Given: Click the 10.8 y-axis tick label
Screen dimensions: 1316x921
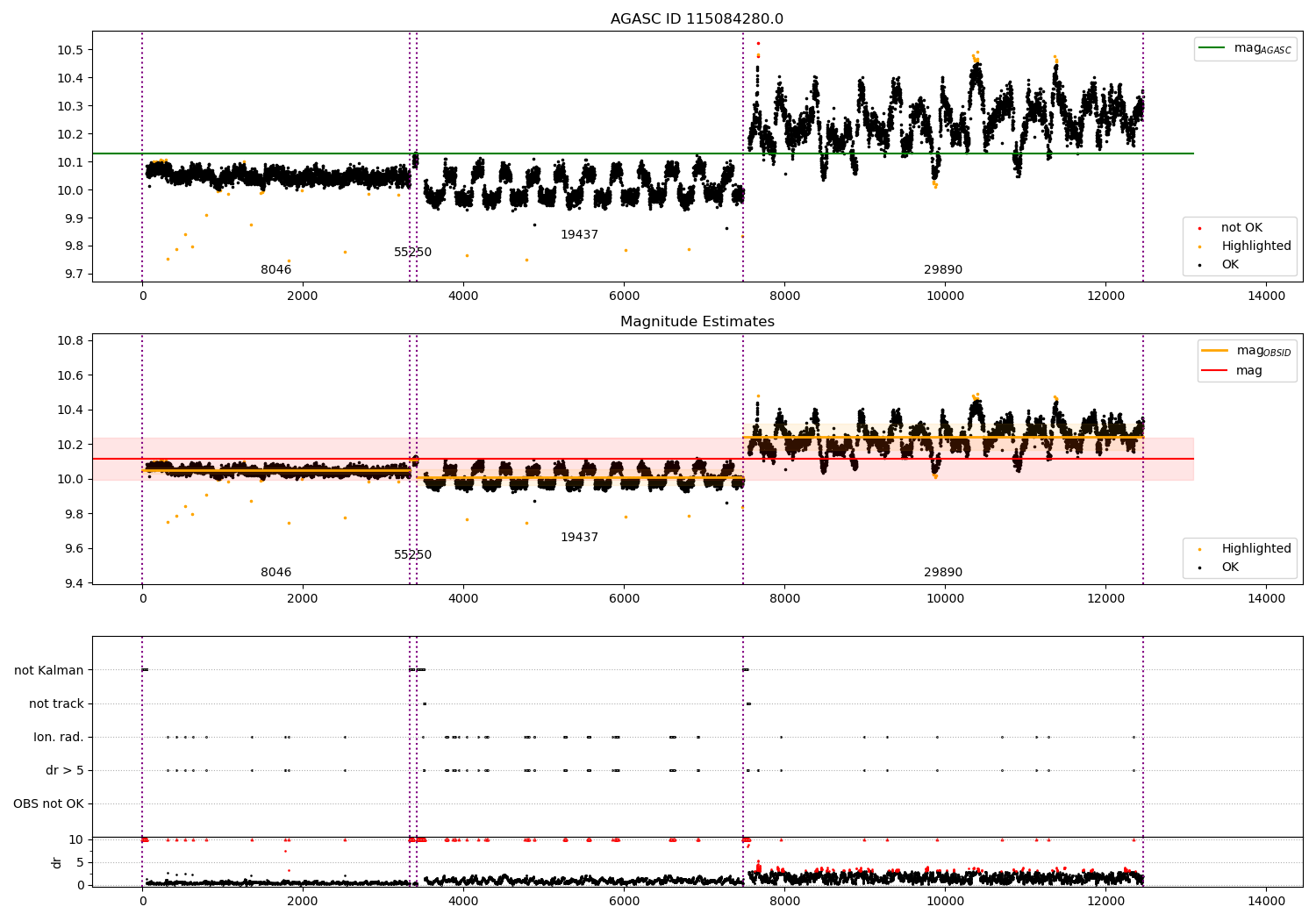Looking at the screenshot, I should coord(70,341).
